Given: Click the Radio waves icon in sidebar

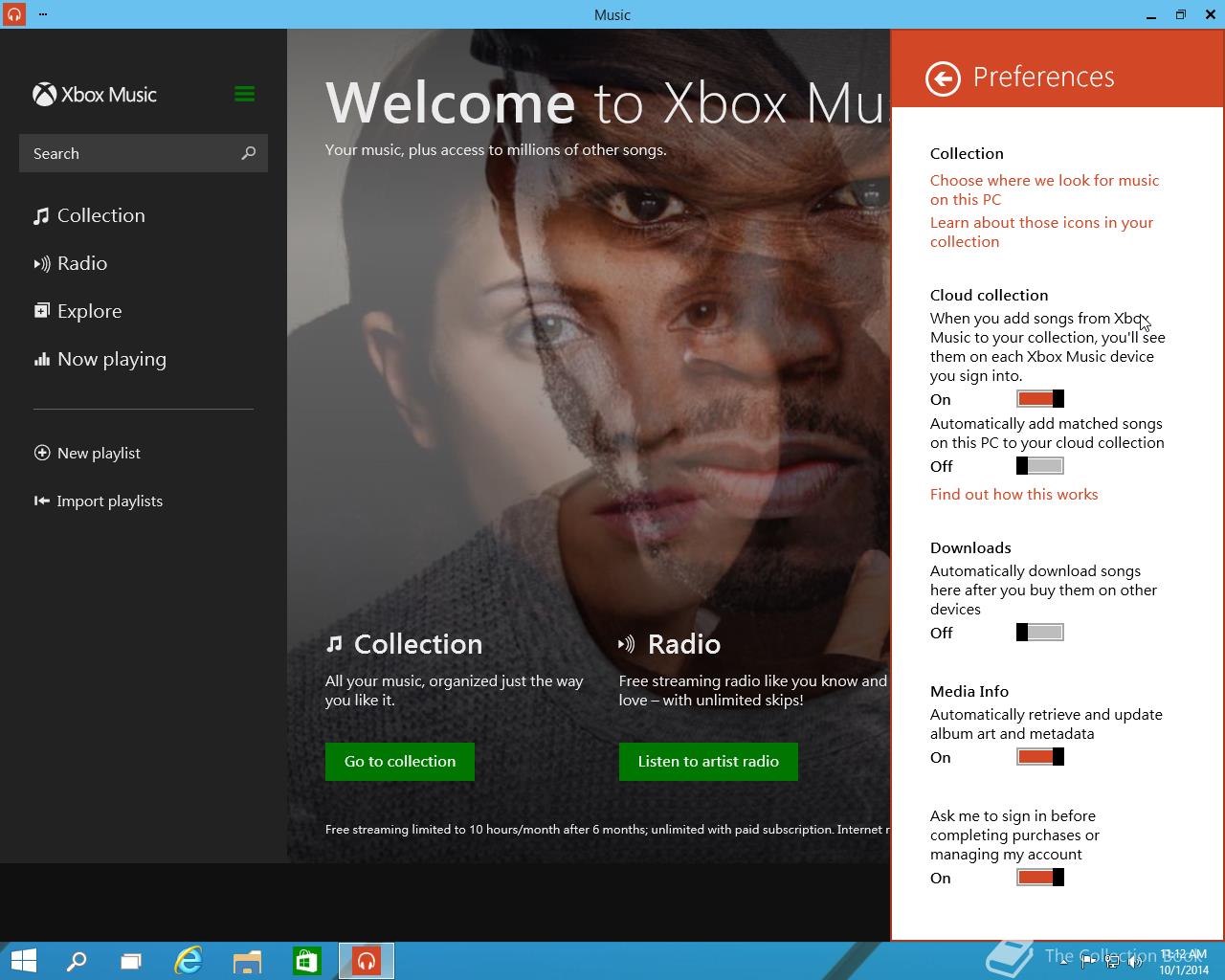Looking at the screenshot, I should (x=42, y=264).
